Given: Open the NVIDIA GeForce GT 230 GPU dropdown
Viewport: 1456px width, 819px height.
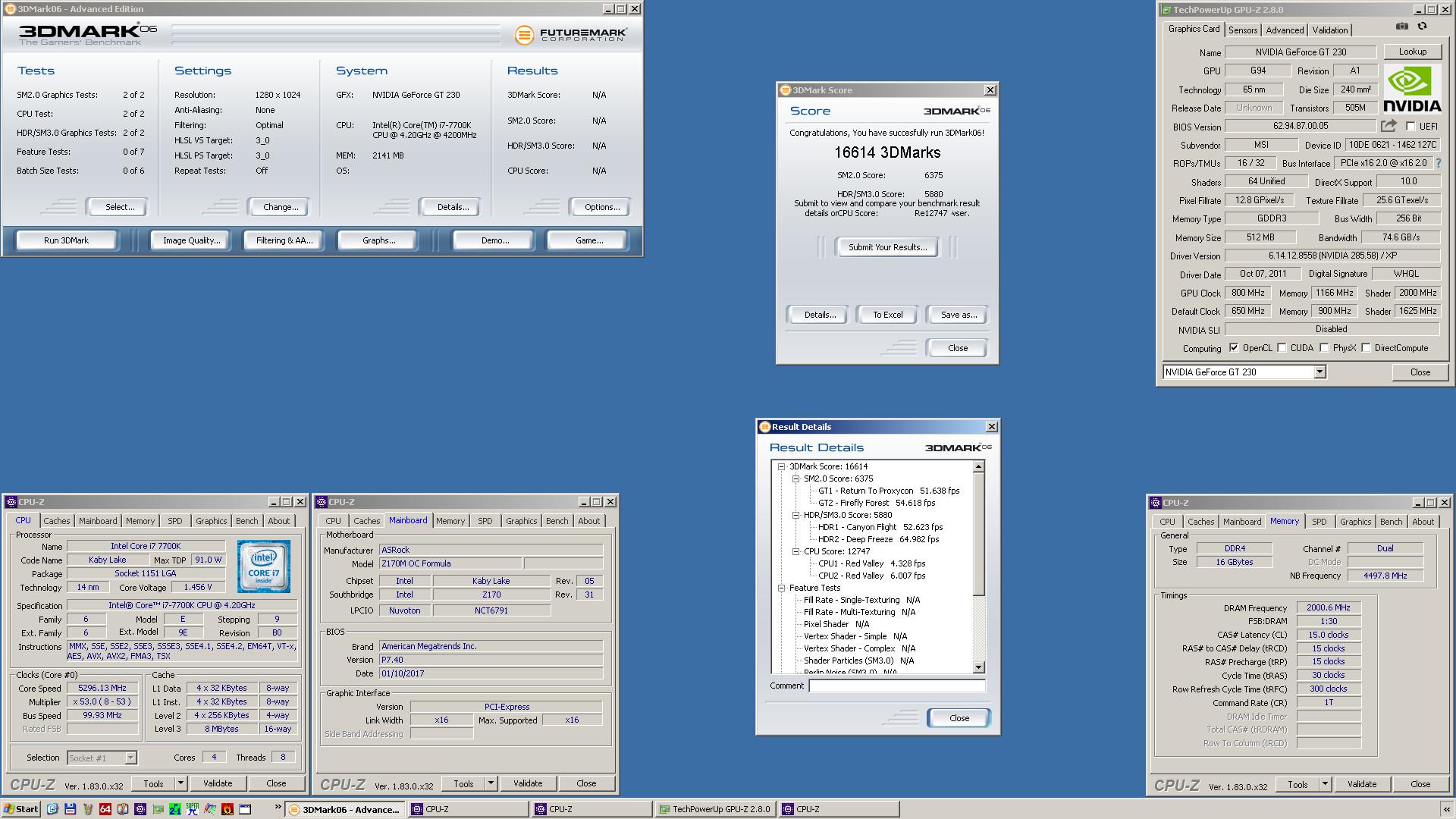Looking at the screenshot, I should 1319,372.
